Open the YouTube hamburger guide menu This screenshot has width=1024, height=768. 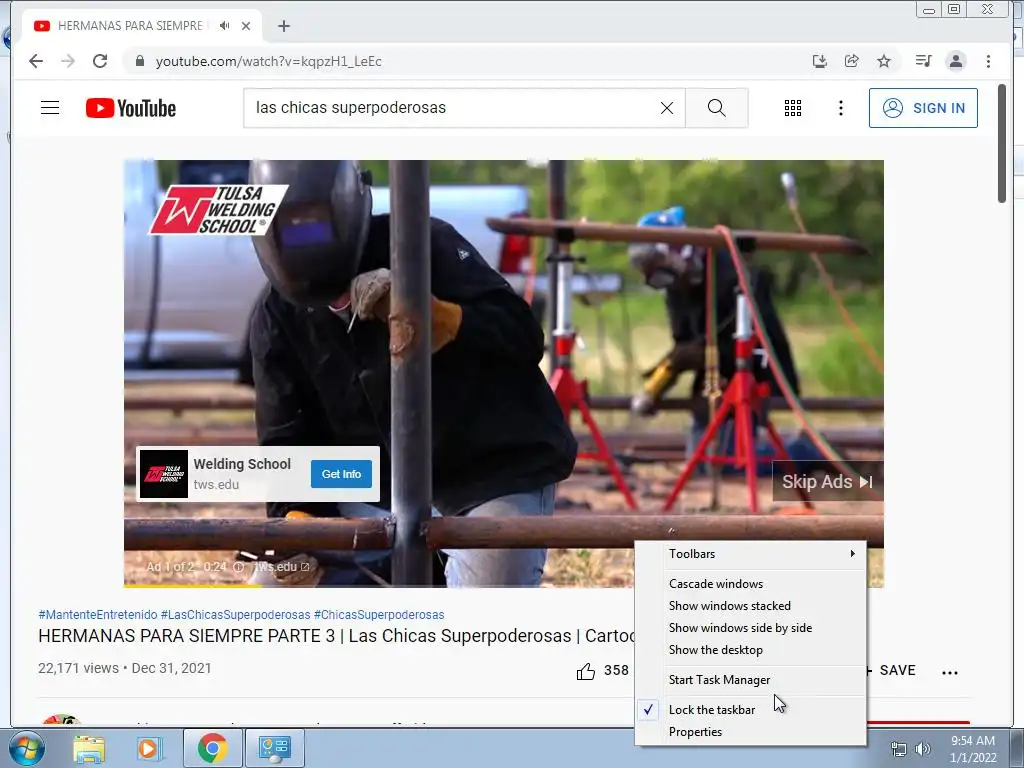point(50,108)
